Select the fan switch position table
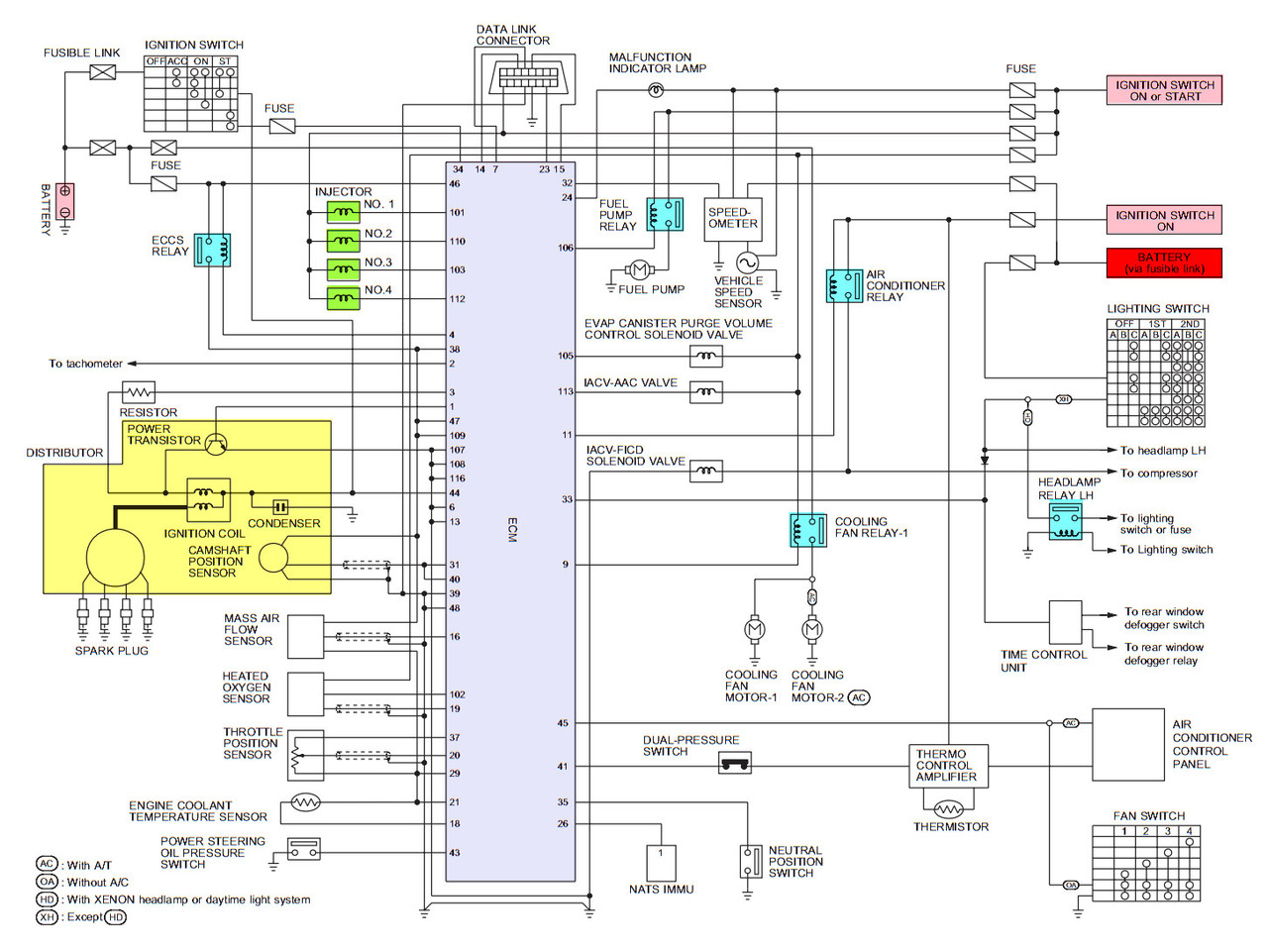The image size is (1268, 952). (1146, 863)
